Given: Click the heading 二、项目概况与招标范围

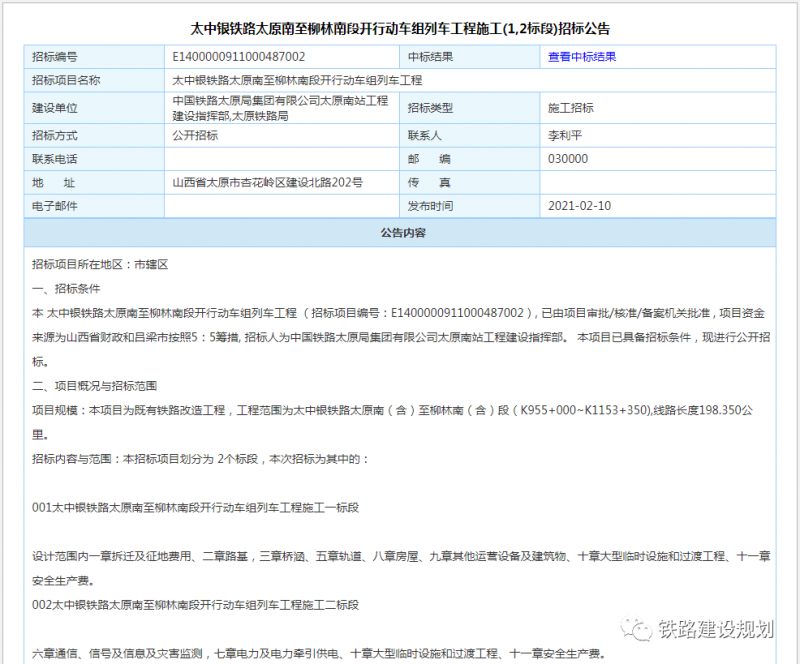Looking at the screenshot, I should pyautogui.click(x=94, y=386).
